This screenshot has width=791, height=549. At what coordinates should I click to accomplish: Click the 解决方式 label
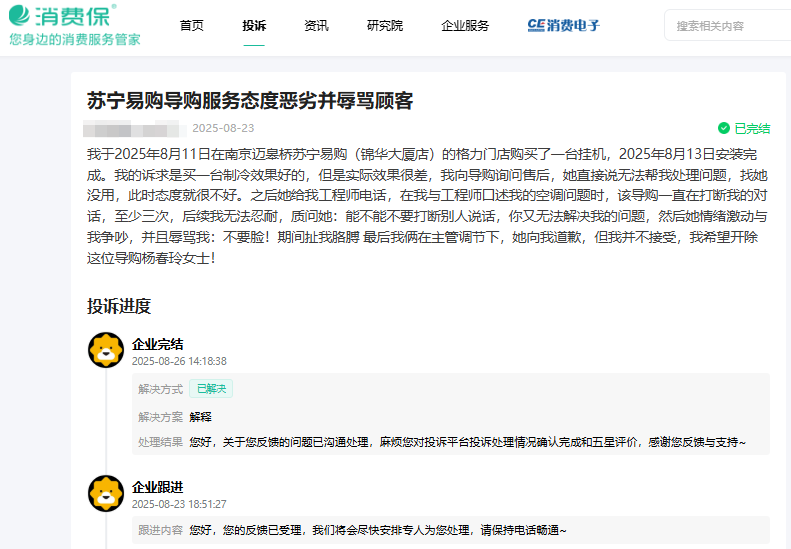pos(160,389)
